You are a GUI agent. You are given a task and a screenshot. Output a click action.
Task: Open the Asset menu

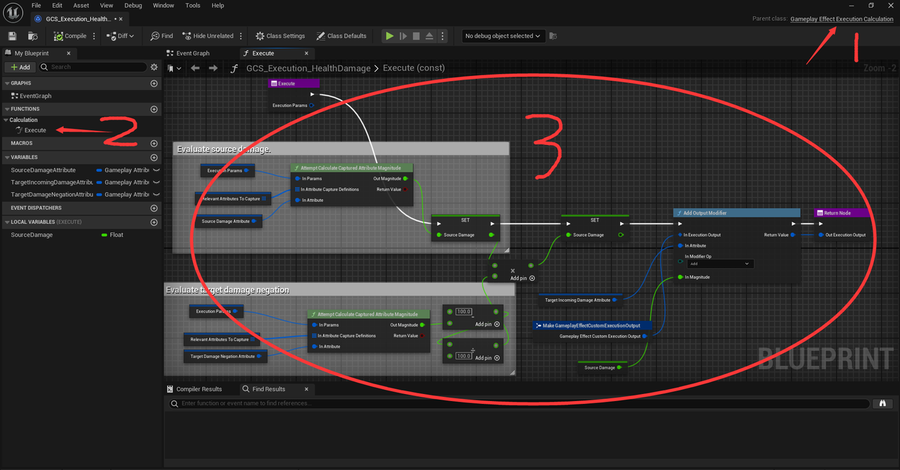81,6
